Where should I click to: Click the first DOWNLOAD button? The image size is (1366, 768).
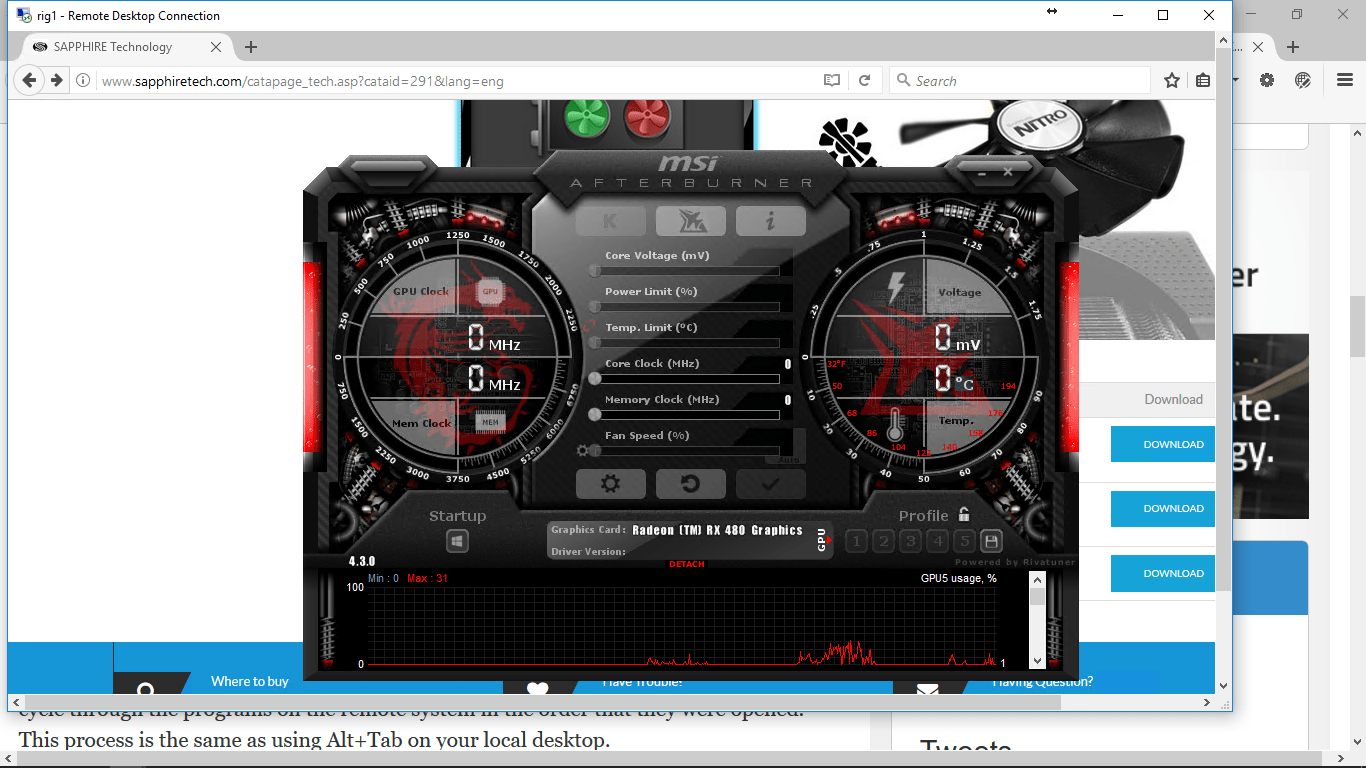point(1162,444)
